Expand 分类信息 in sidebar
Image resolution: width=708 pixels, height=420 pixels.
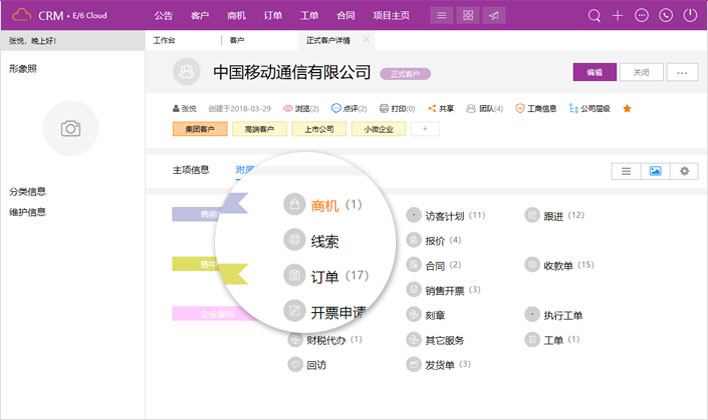click(28, 191)
